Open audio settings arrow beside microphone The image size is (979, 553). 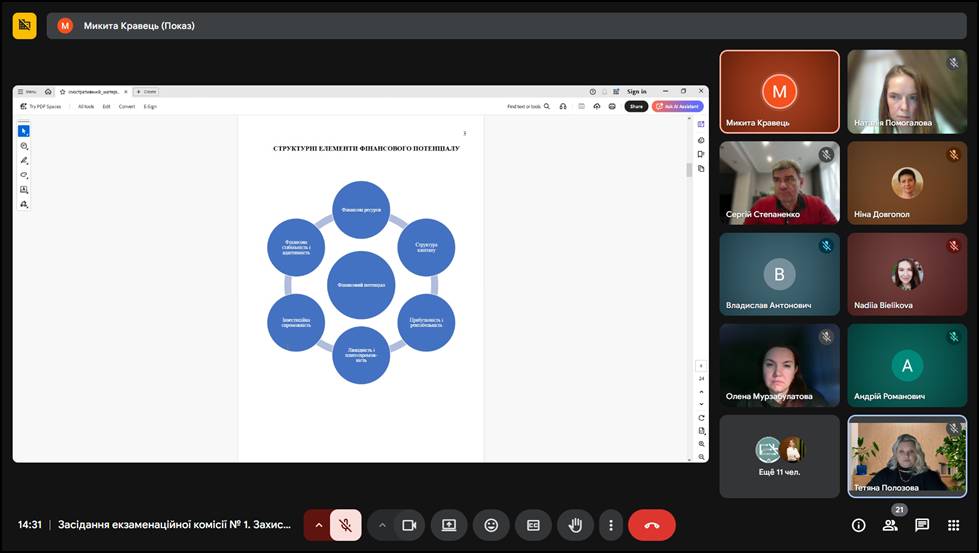319,525
